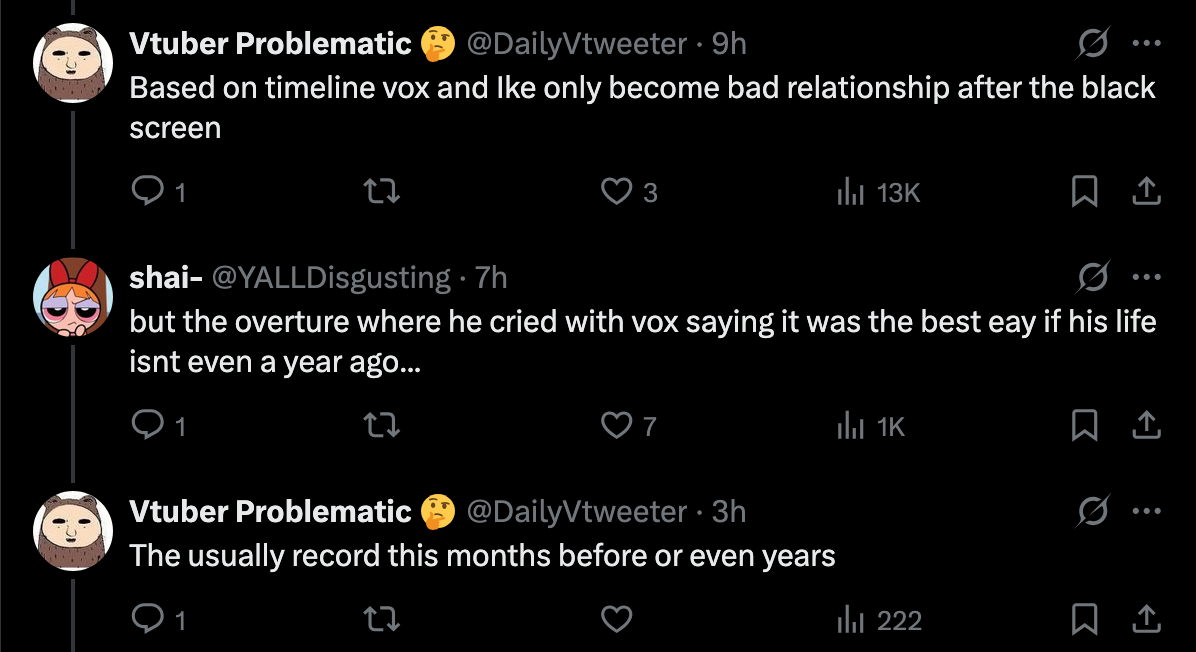Share the 'months before' tweet
This screenshot has height=652, width=1196.
1146,620
